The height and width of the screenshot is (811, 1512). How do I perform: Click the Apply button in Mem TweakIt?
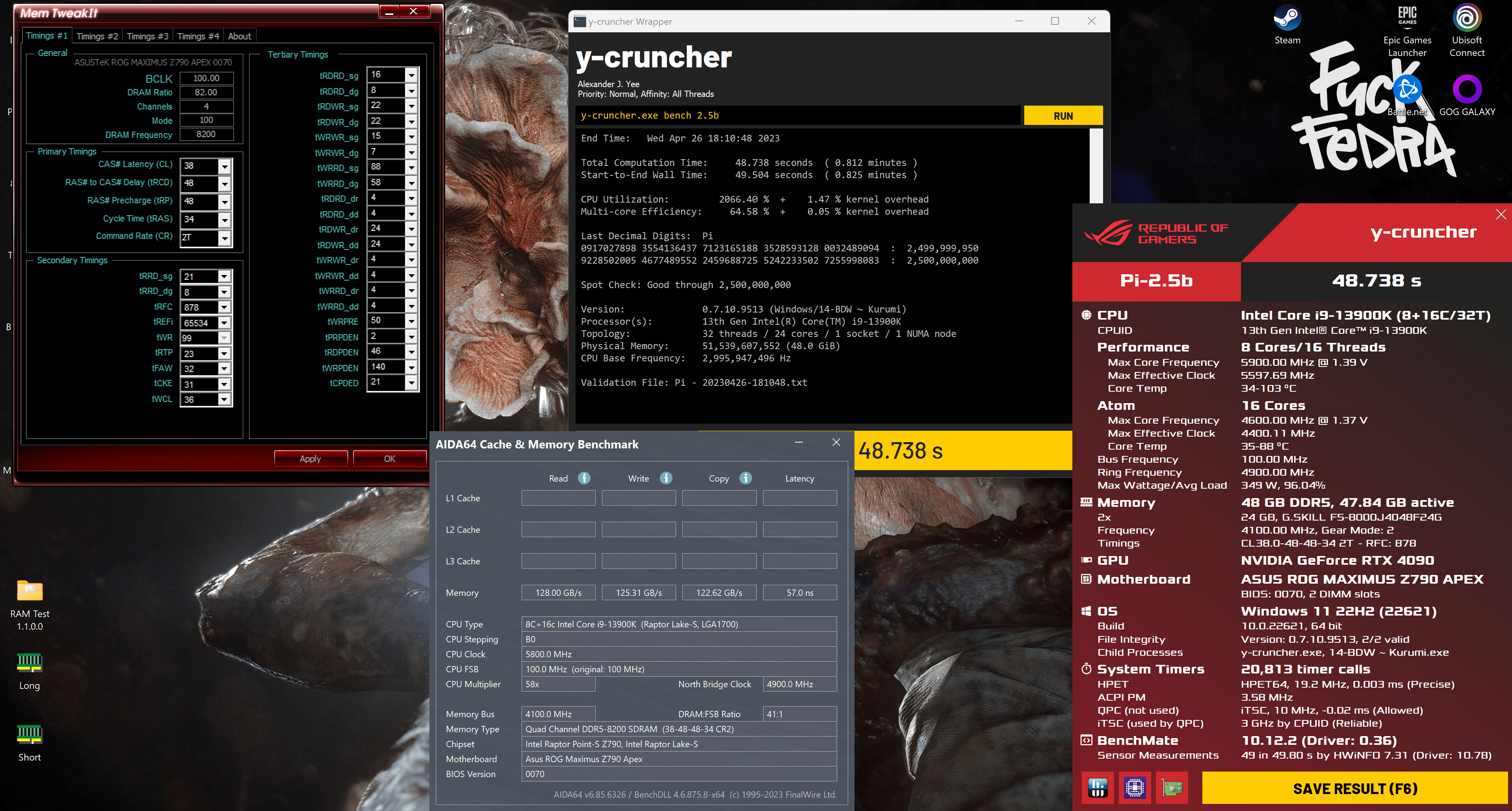click(310, 459)
